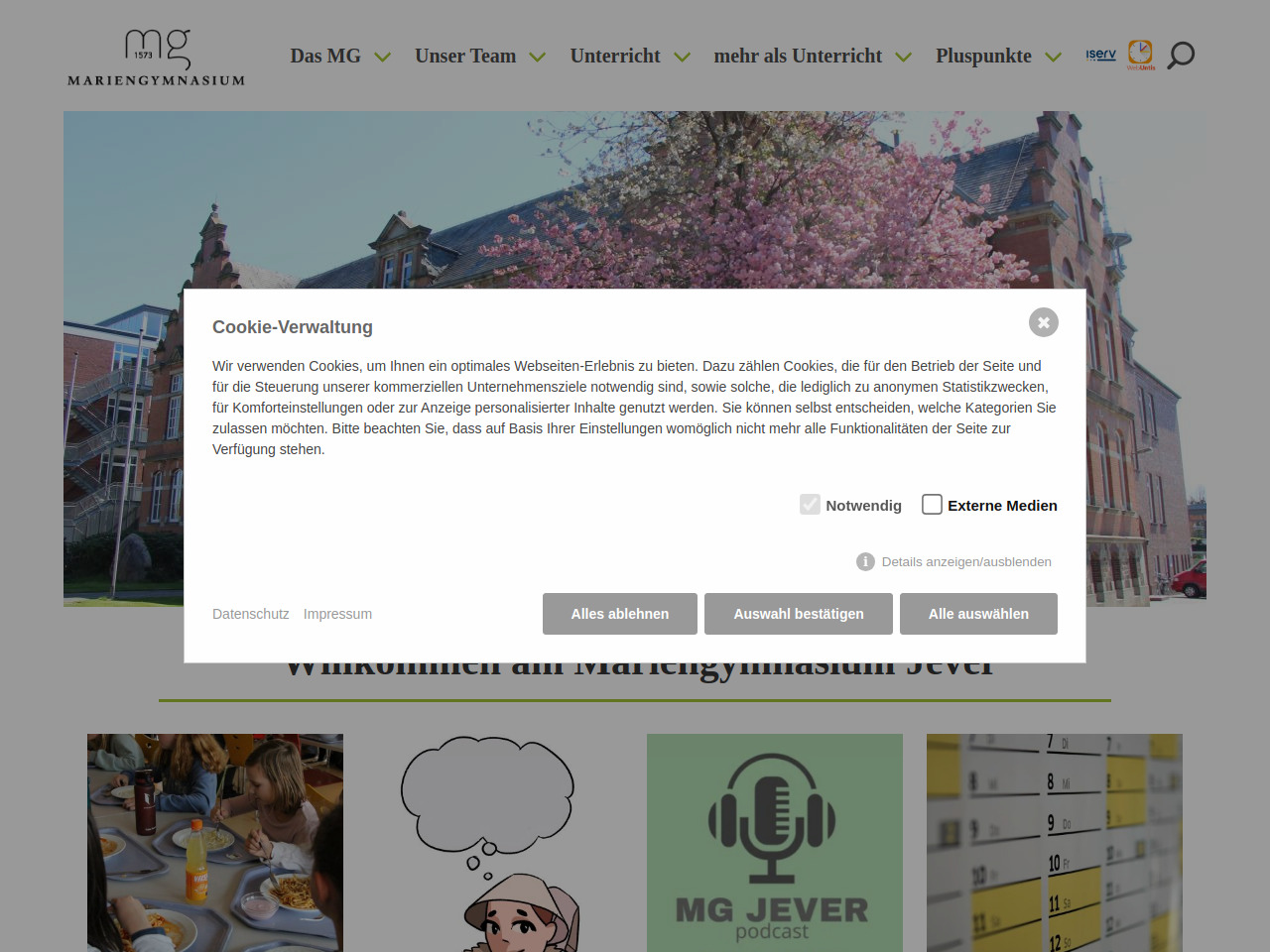Confirm with Auswahl bestätigen button
The height and width of the screenshot is (952, 1270).
point(798,614)
